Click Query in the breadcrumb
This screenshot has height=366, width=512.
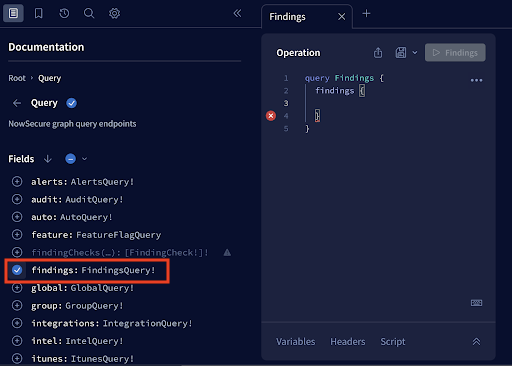pos(49,78)
